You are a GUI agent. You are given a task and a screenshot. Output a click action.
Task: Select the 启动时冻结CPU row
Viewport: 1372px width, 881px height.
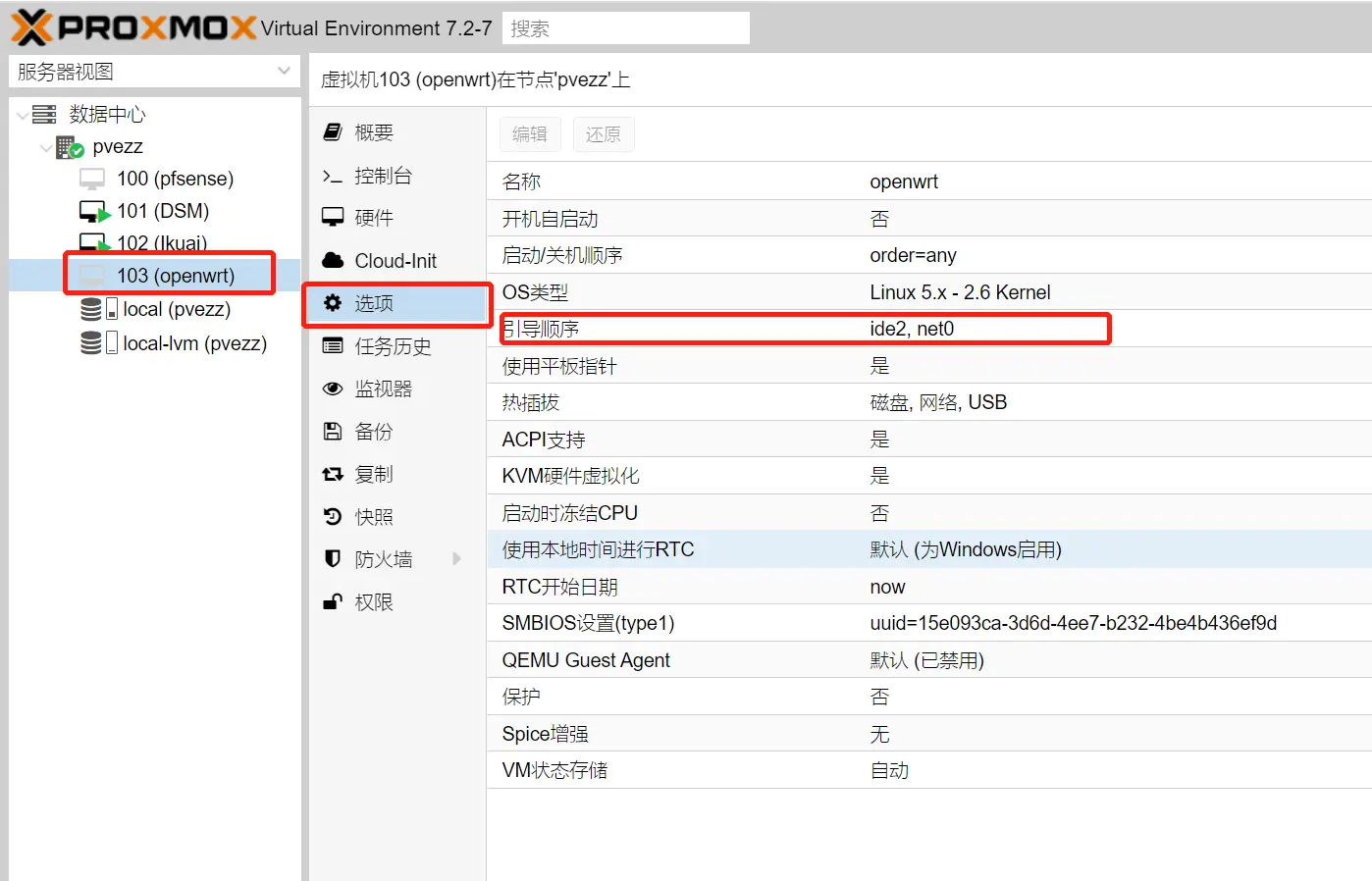929,512
